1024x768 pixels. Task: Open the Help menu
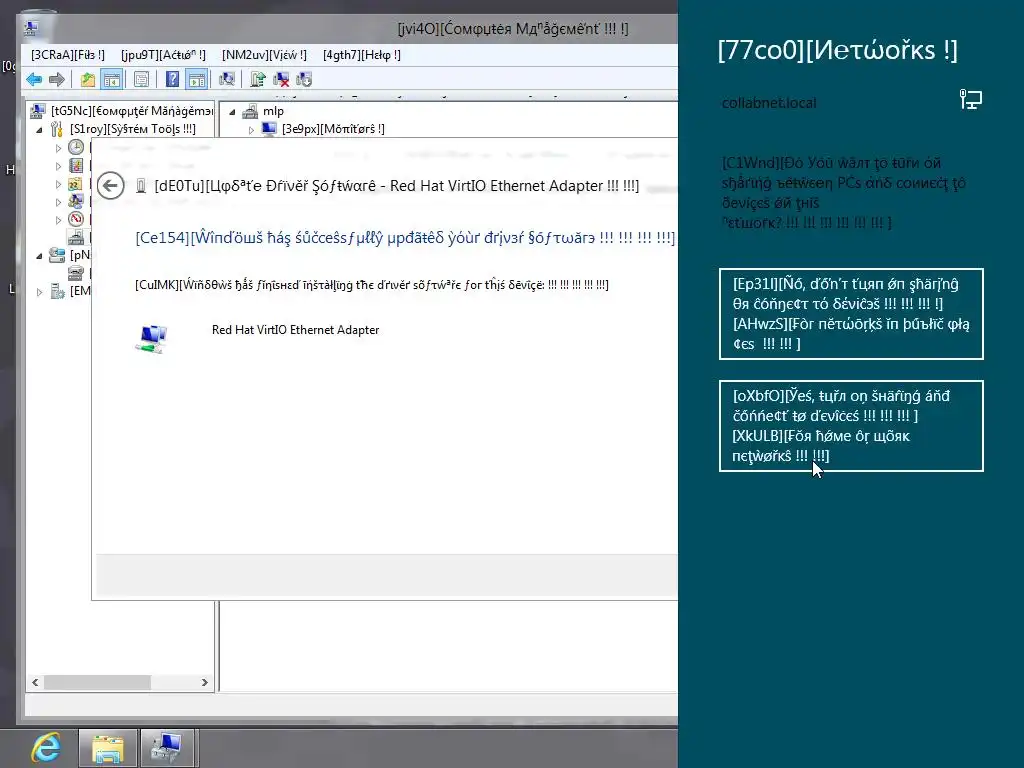click(362, 55)
